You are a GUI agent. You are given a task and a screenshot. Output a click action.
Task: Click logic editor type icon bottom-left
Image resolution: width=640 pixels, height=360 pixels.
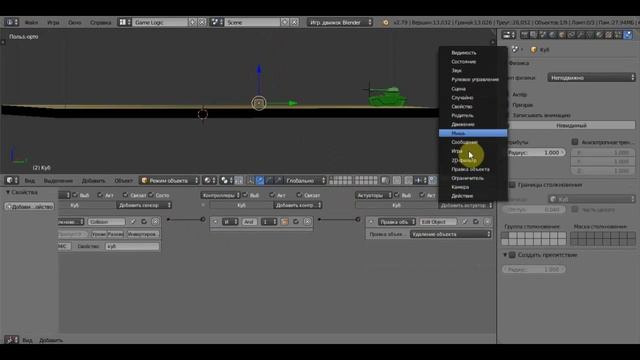pos(11,340)
